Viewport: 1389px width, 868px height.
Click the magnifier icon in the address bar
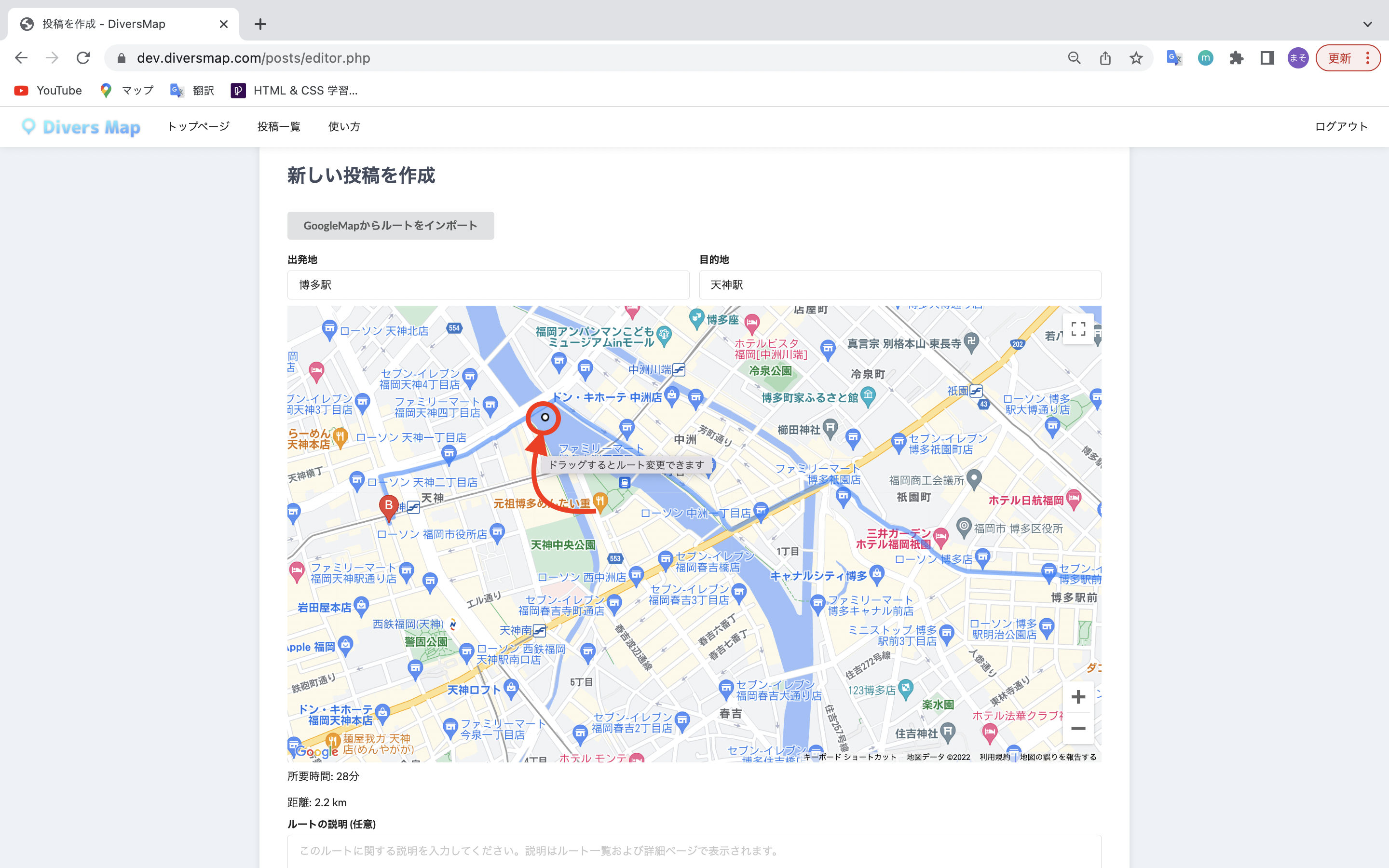[x=1075, y=57]
